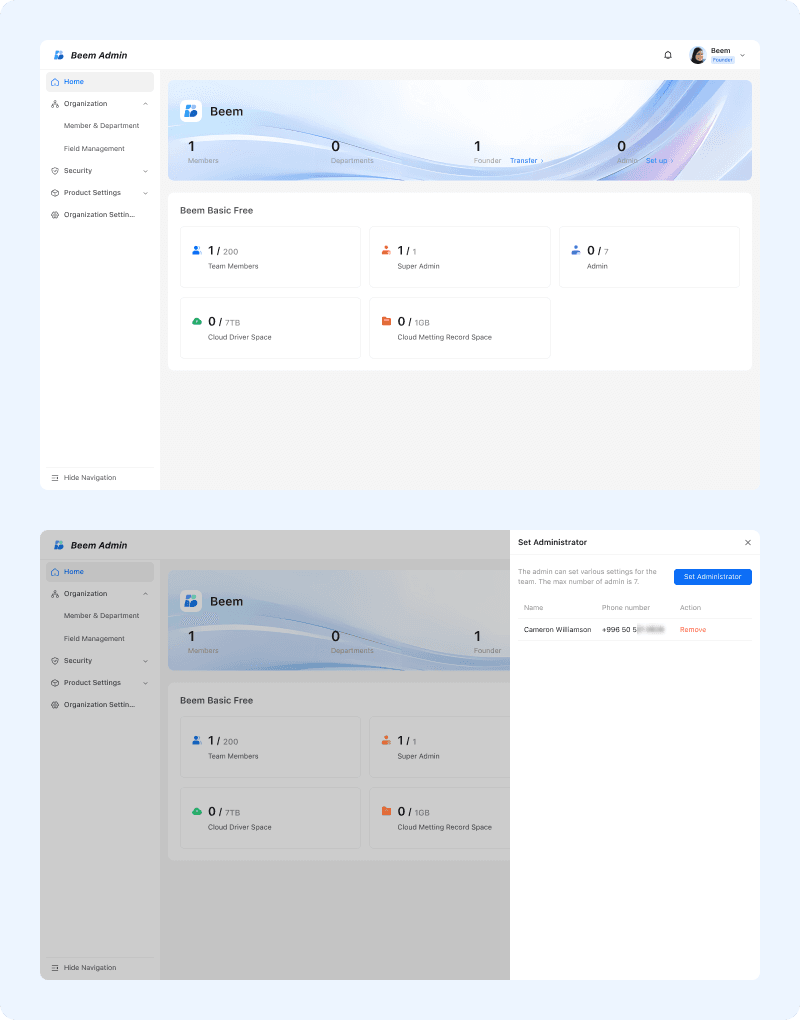The width and height of the screenshot is (800, 1020).
Task: Click the green Cloud Driver Space icon in upper window
Action: point(197,321)
